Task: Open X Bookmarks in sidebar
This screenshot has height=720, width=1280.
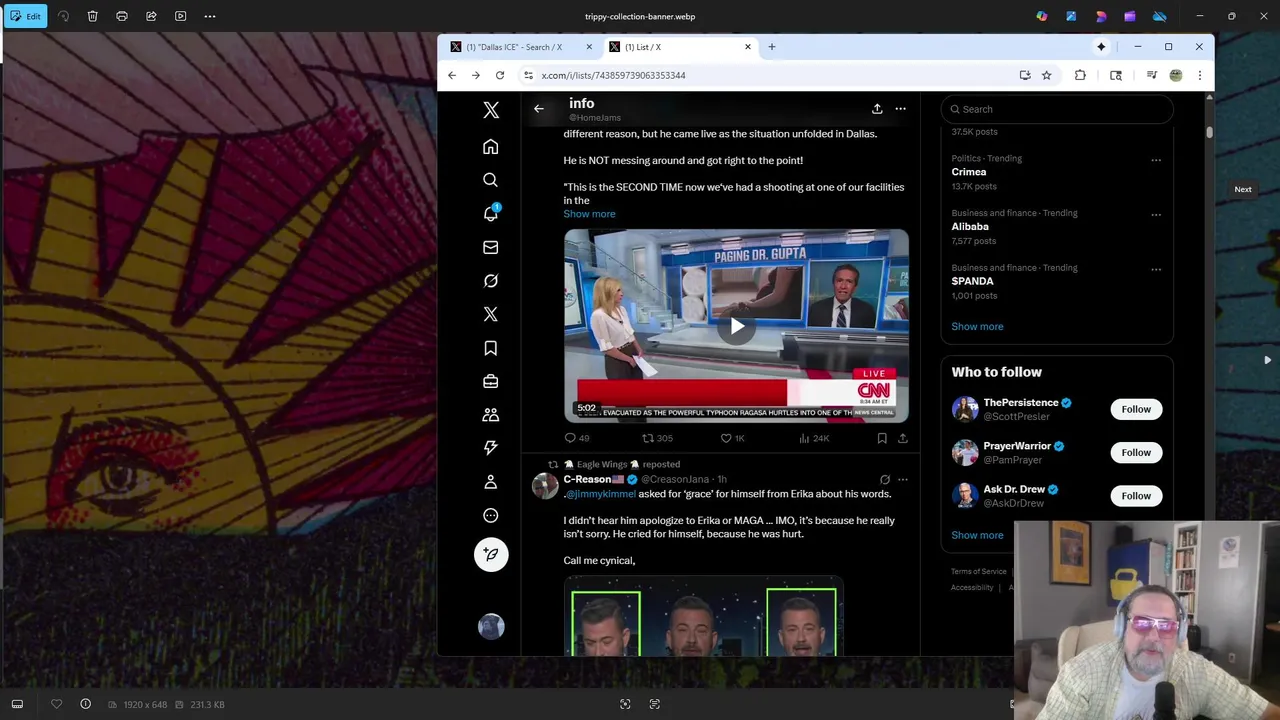Action: (x=491, y=348)
